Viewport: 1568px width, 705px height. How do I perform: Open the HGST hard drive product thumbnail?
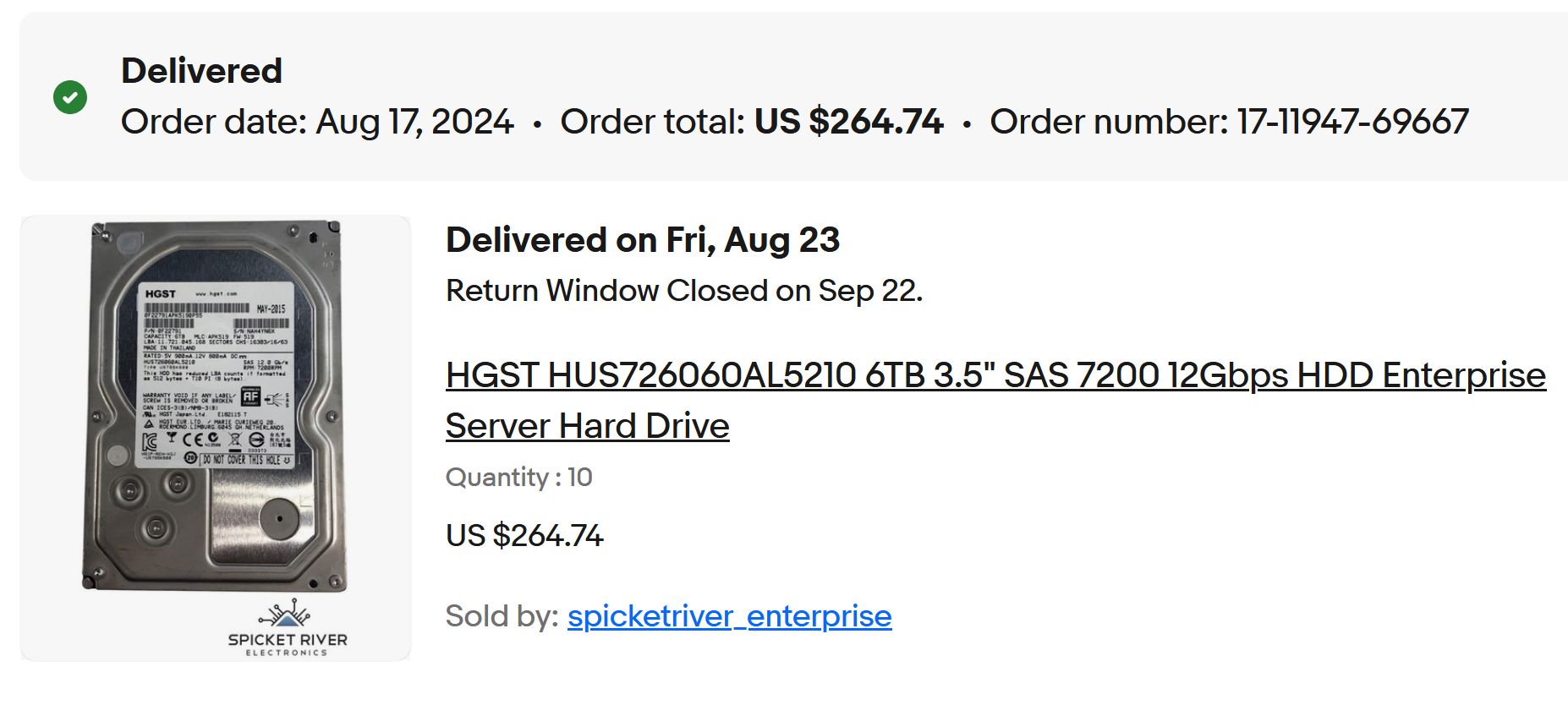216,406
